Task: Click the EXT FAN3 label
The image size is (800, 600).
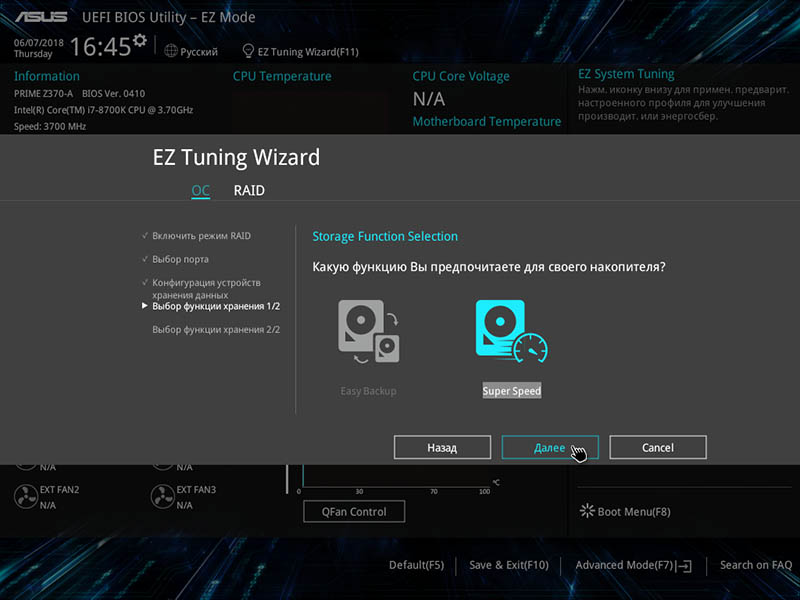Action: point(196,489)
